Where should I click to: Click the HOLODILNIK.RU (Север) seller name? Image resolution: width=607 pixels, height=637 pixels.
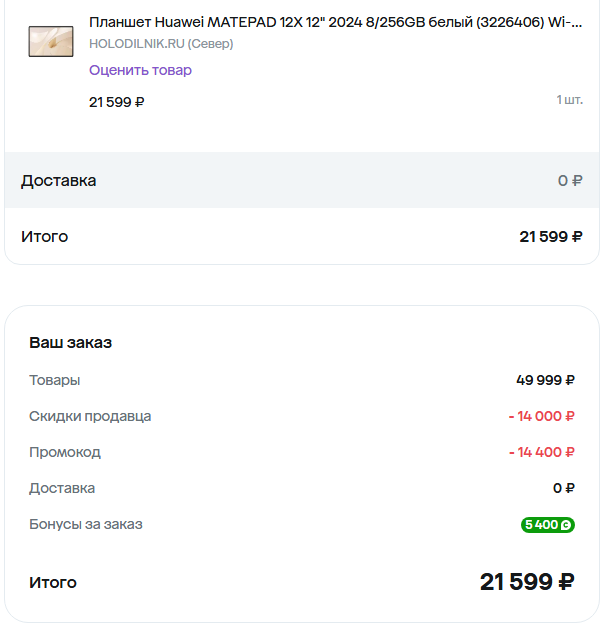pyautogui.click(x=160, y=44)
